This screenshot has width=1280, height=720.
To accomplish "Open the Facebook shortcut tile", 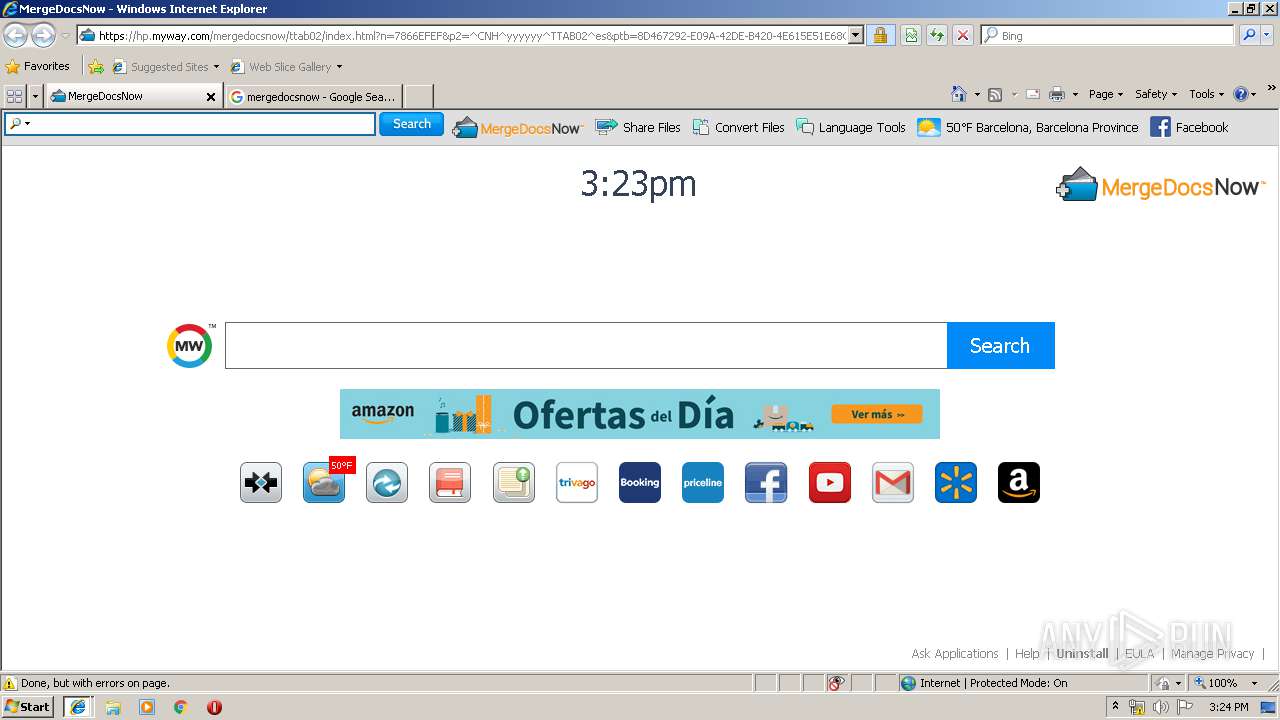I will 766,483.
